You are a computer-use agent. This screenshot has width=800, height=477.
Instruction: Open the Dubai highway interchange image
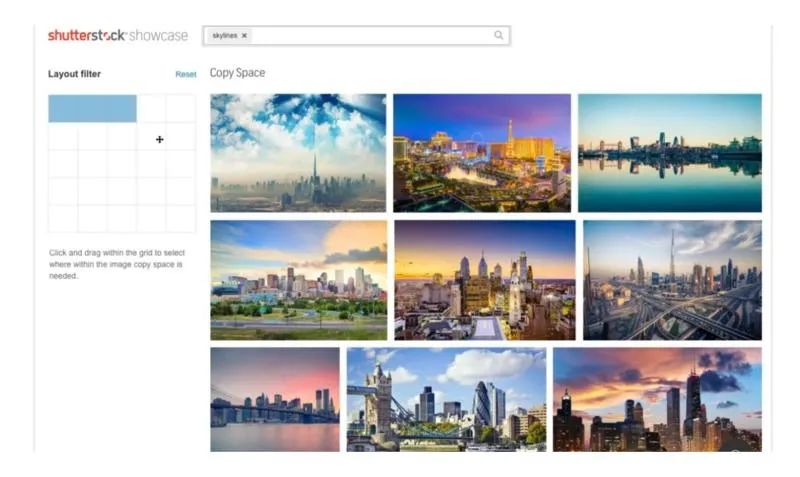point(672,280)
